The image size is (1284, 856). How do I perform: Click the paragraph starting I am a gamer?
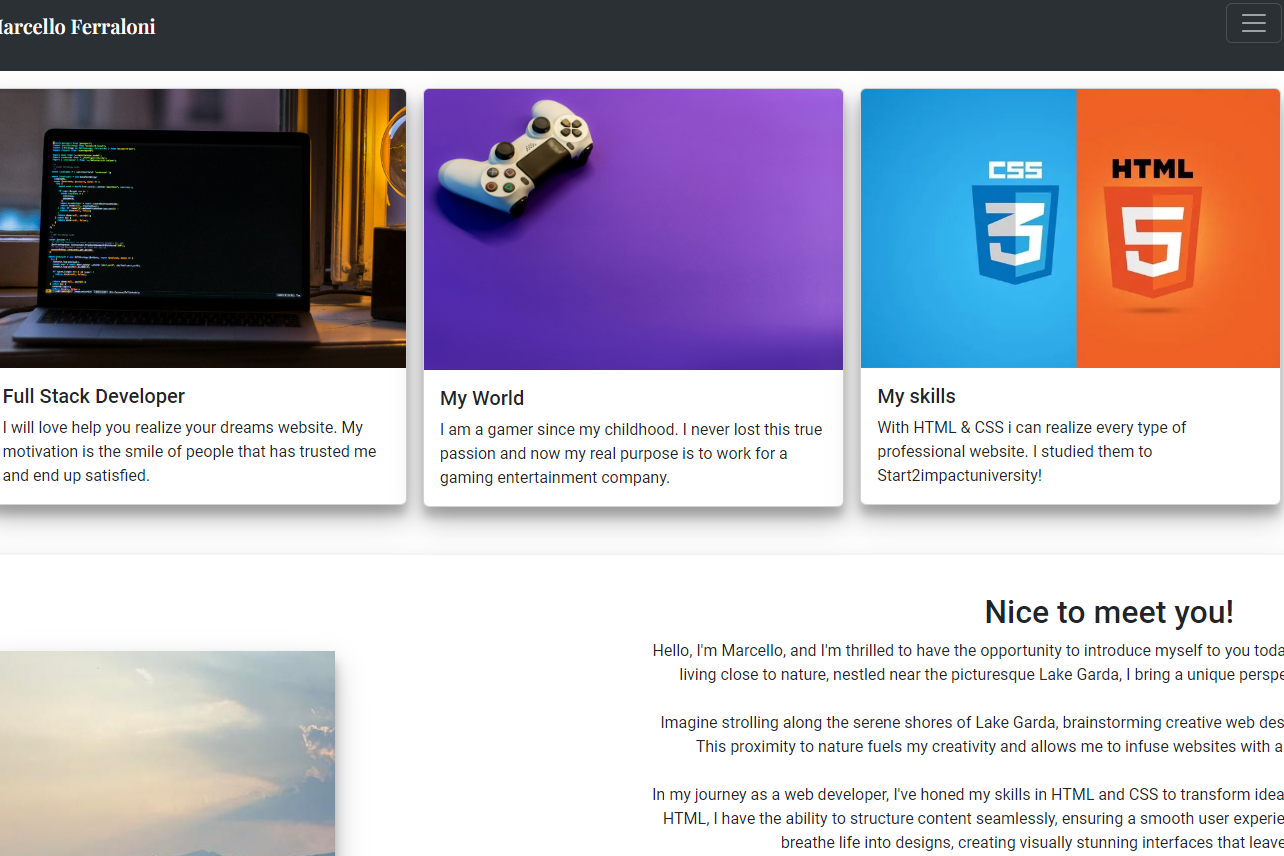pos(631,453)
